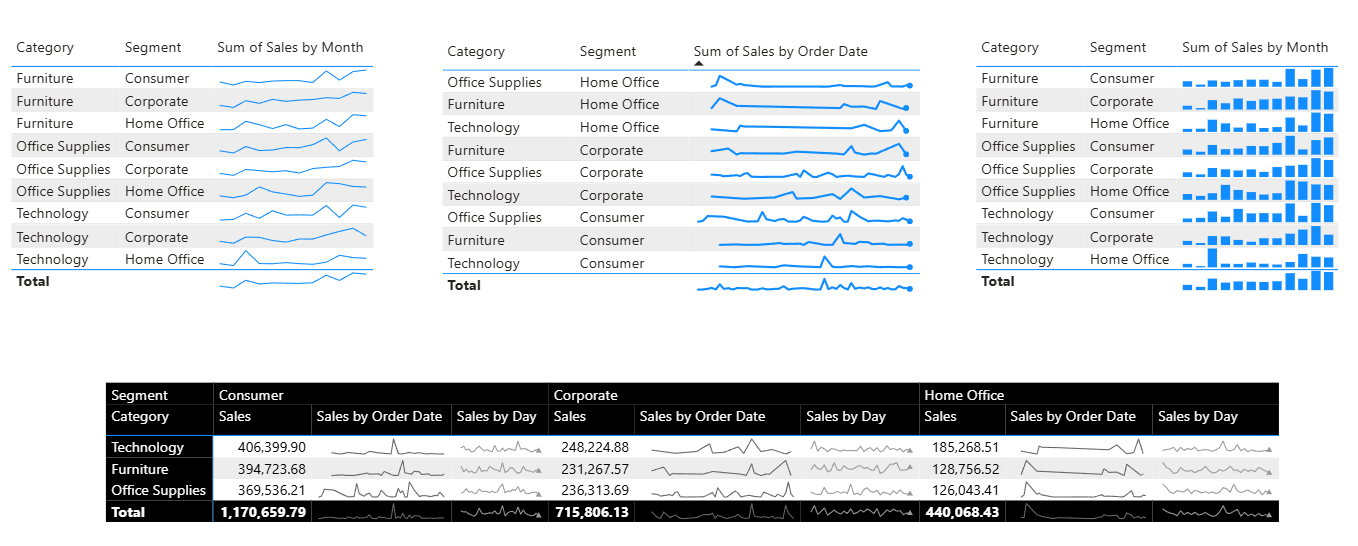Click the 231,267.57 Corporate Furniture sales value
The image size is (1358, 546).
(x=591, y=469)
